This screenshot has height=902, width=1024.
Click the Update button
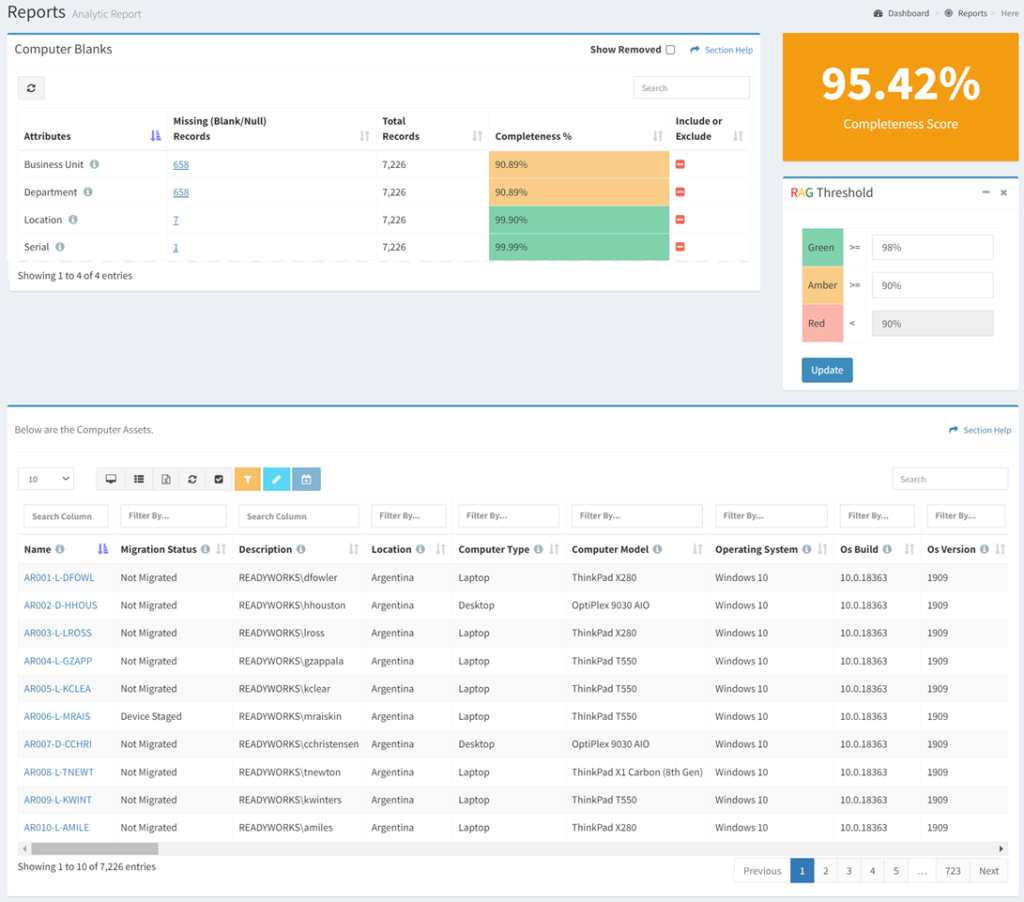pos(827,370)
